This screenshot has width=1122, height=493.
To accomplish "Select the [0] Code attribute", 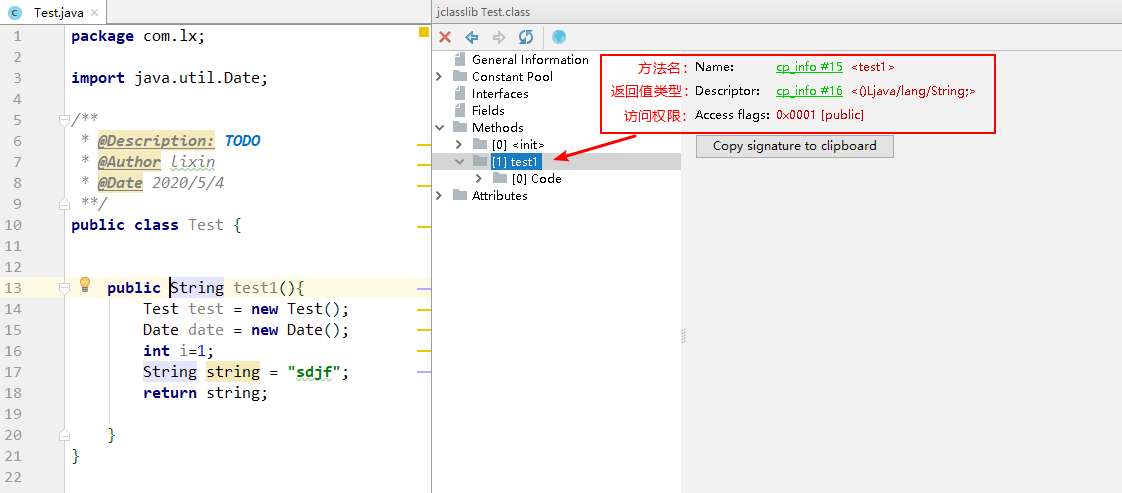I will pos(537,179).
